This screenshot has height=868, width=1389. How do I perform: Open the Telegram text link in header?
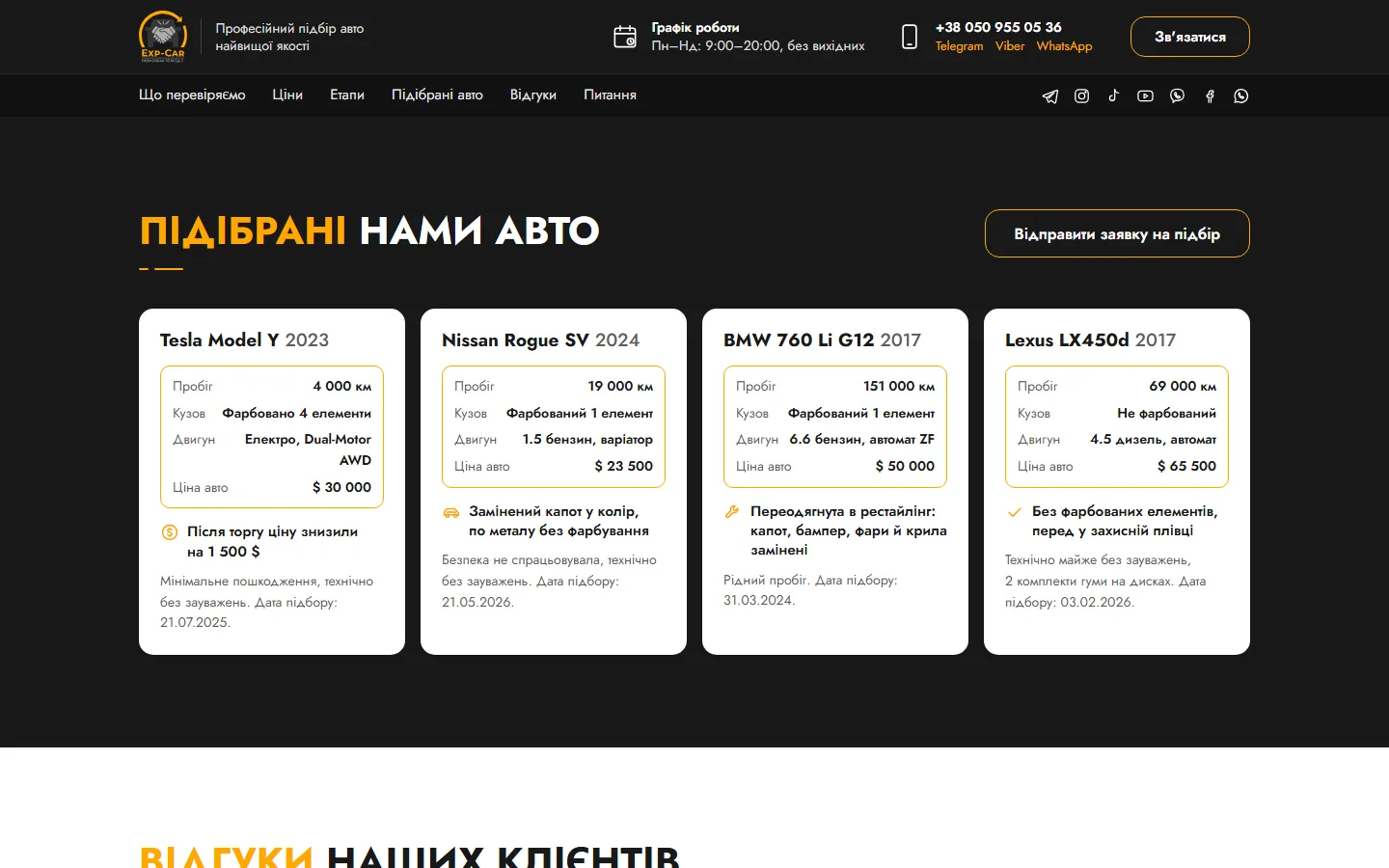[959, 46]
